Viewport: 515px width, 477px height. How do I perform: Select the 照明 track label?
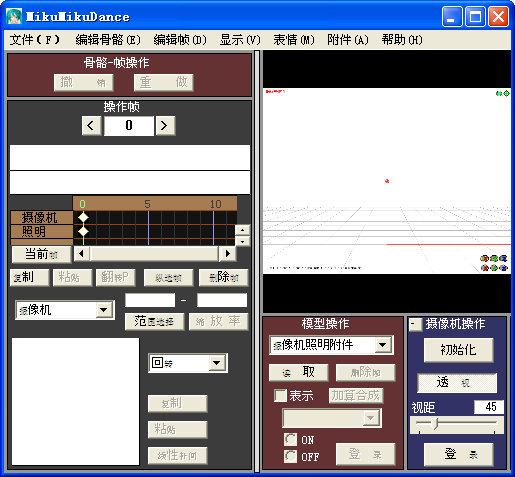click(x=42, y=231)
